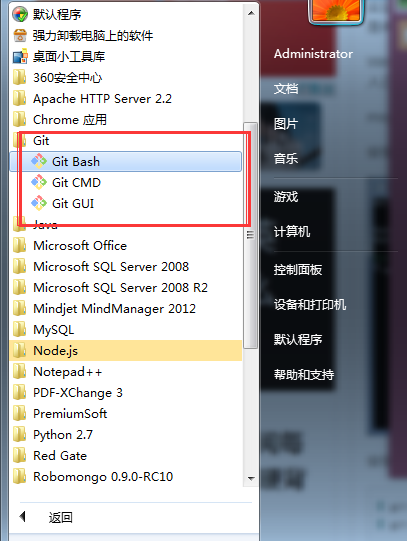Open 默认程序 in the right pane
This screenshot has height=541, width=407.
point(298,340)
